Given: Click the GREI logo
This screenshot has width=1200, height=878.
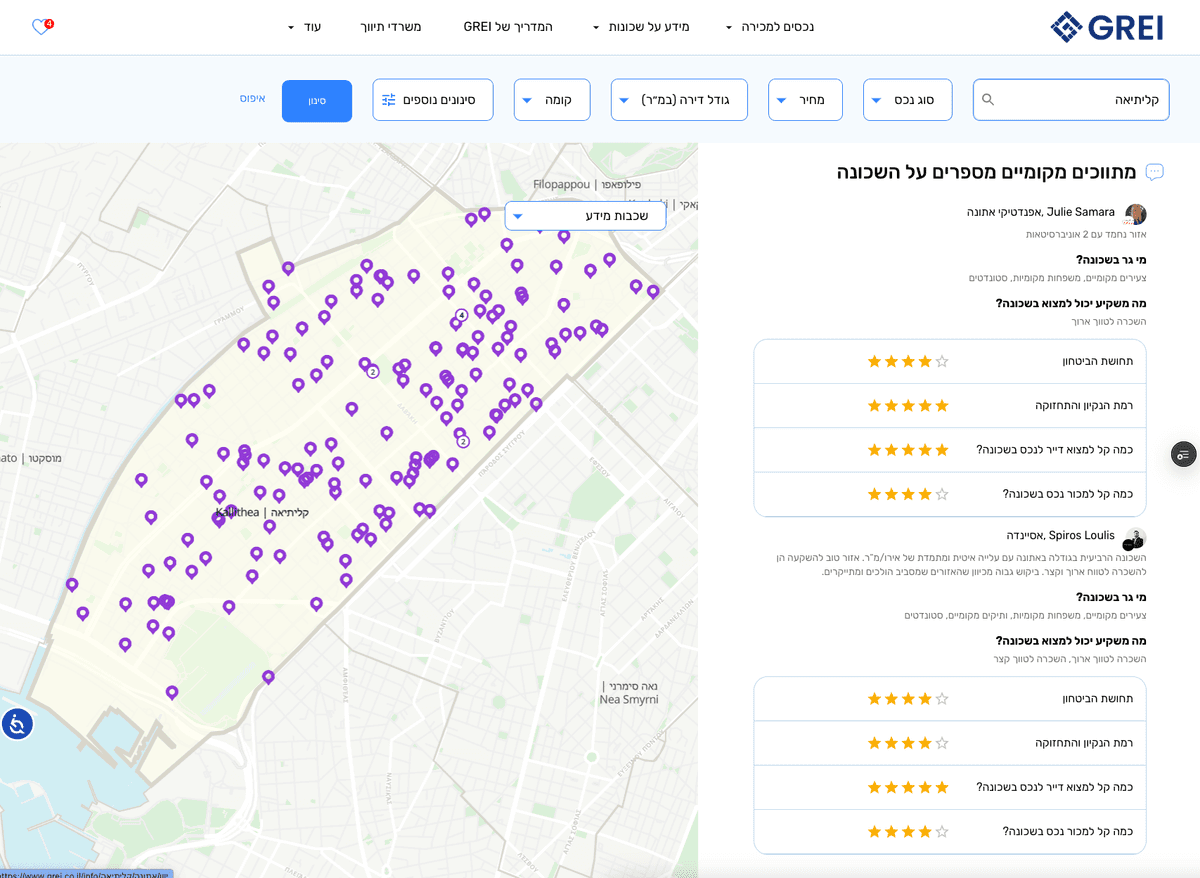Looking at the screenshot, I should 1106,27.
